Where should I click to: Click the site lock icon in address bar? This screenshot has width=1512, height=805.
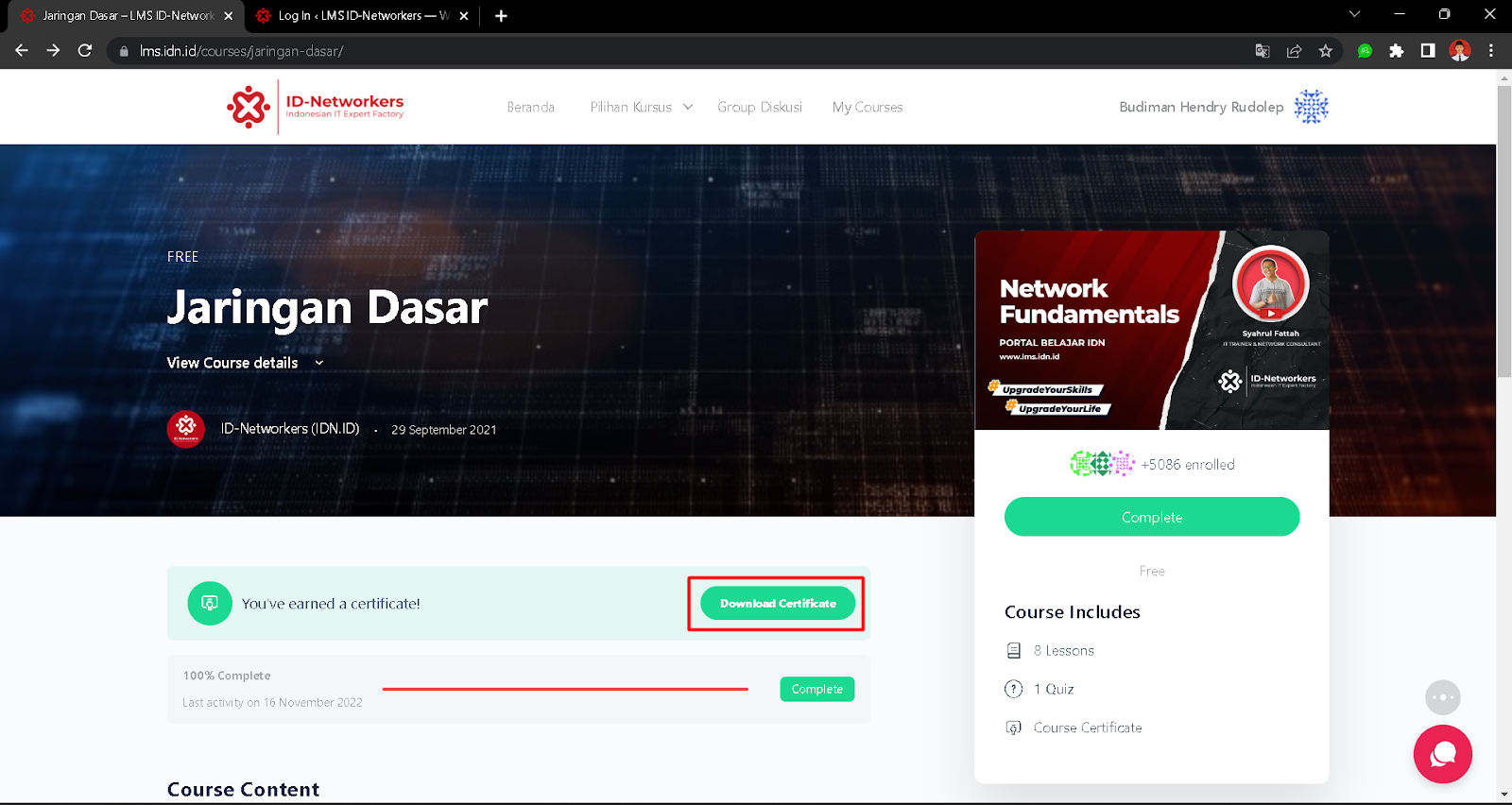(x=124, y=51)
